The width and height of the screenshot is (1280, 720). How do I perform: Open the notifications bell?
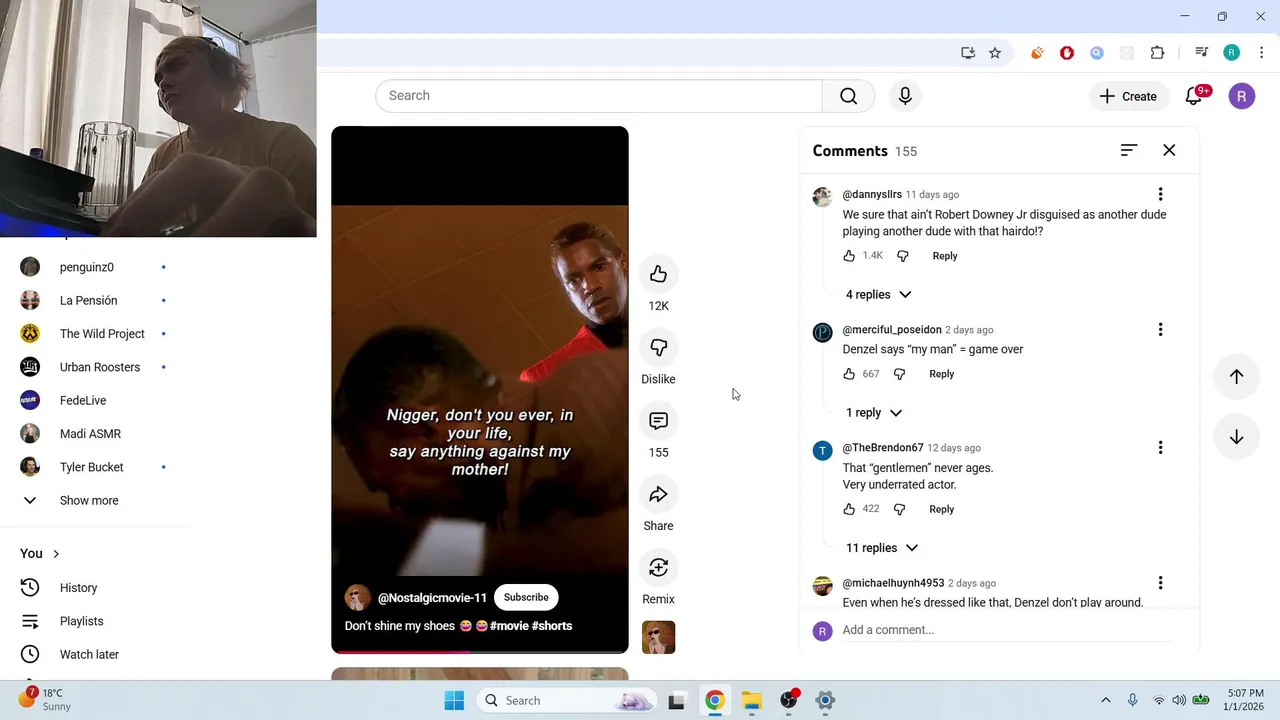(x=1194, y=96)
